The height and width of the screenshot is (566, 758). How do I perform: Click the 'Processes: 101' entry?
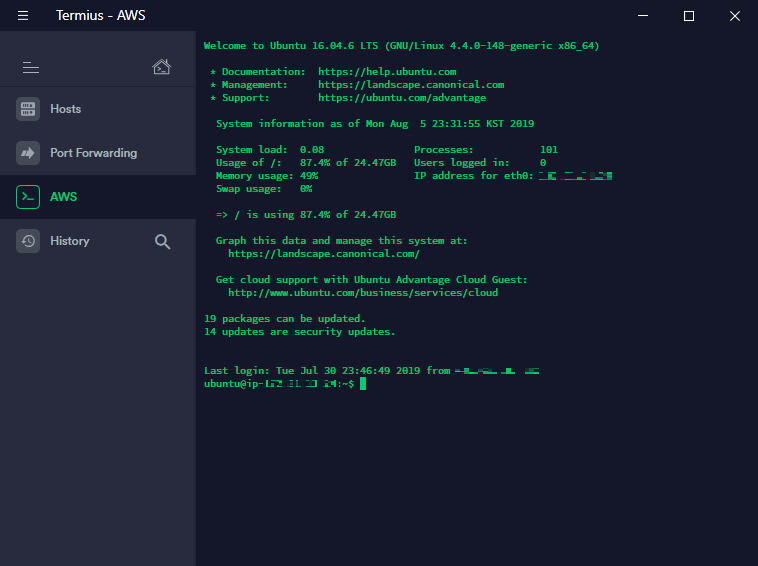[x=486, y=150]
